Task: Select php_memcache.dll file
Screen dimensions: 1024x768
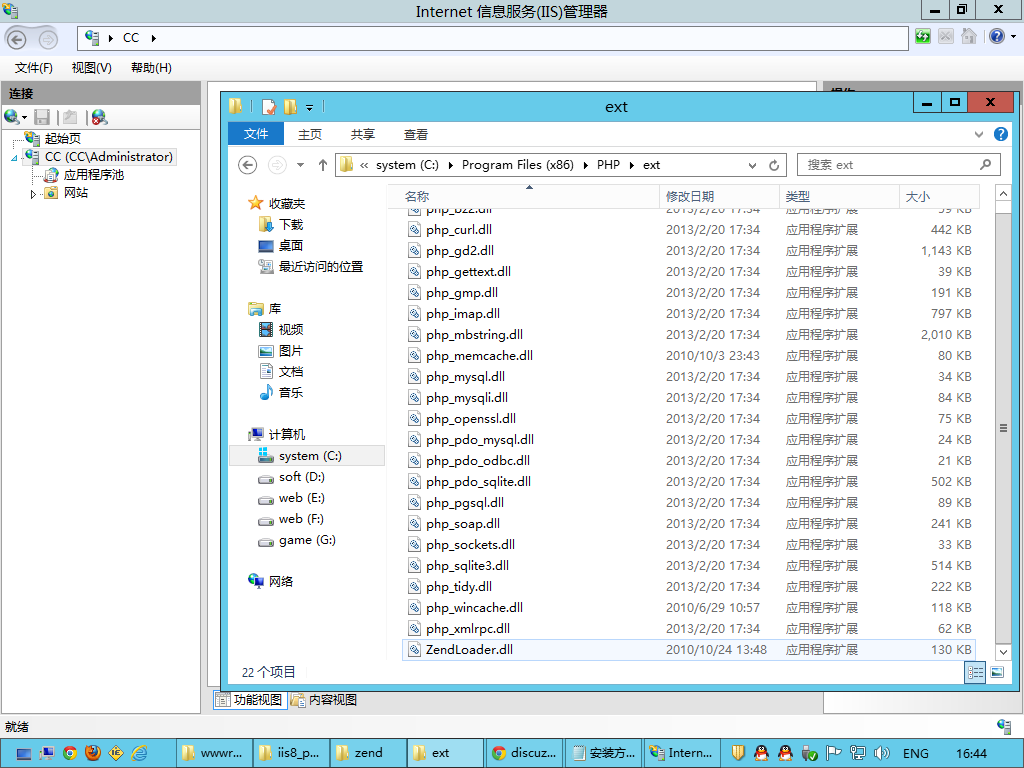Action: [688, 356]
